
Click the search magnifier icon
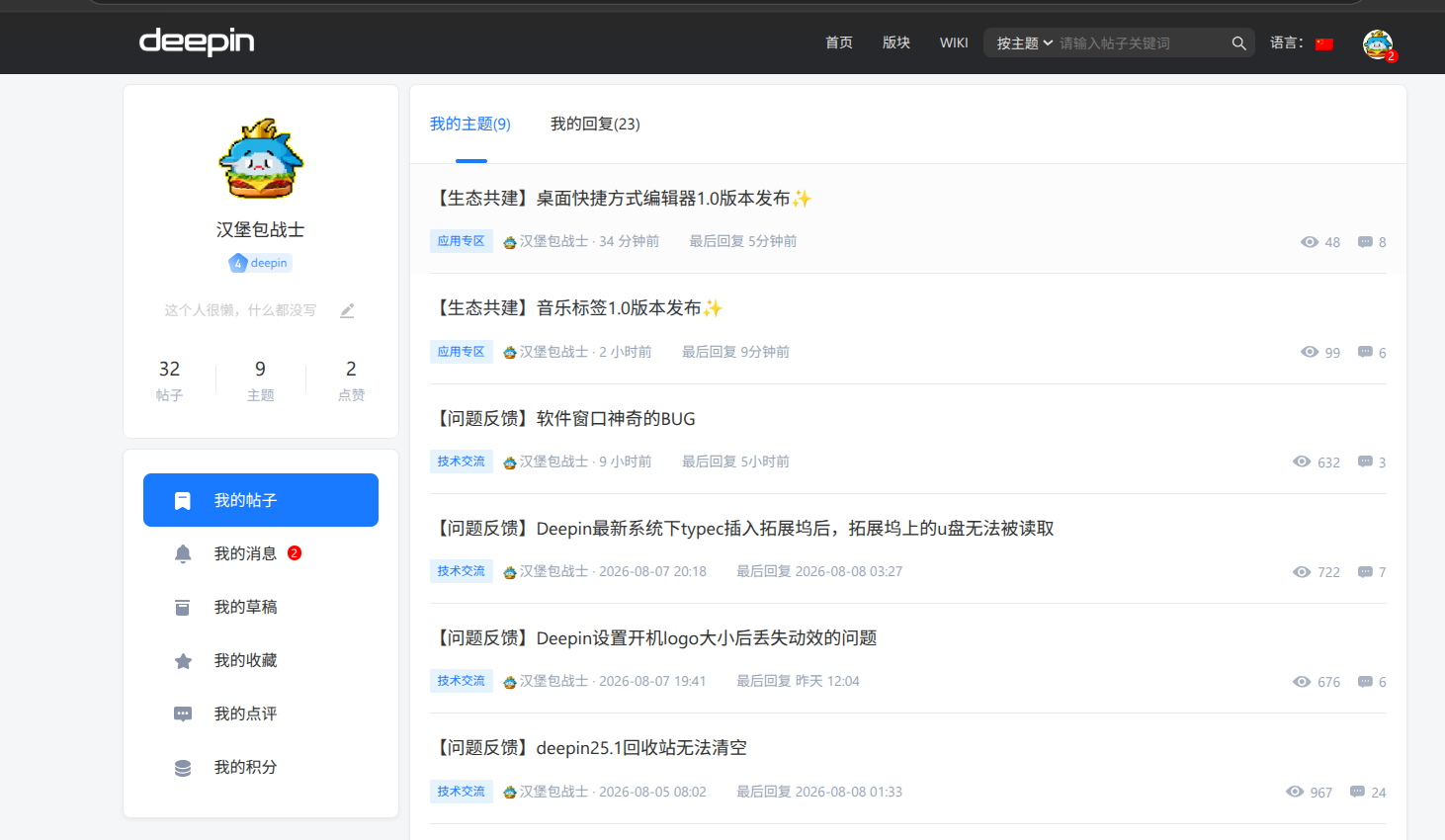[1238, 42]
